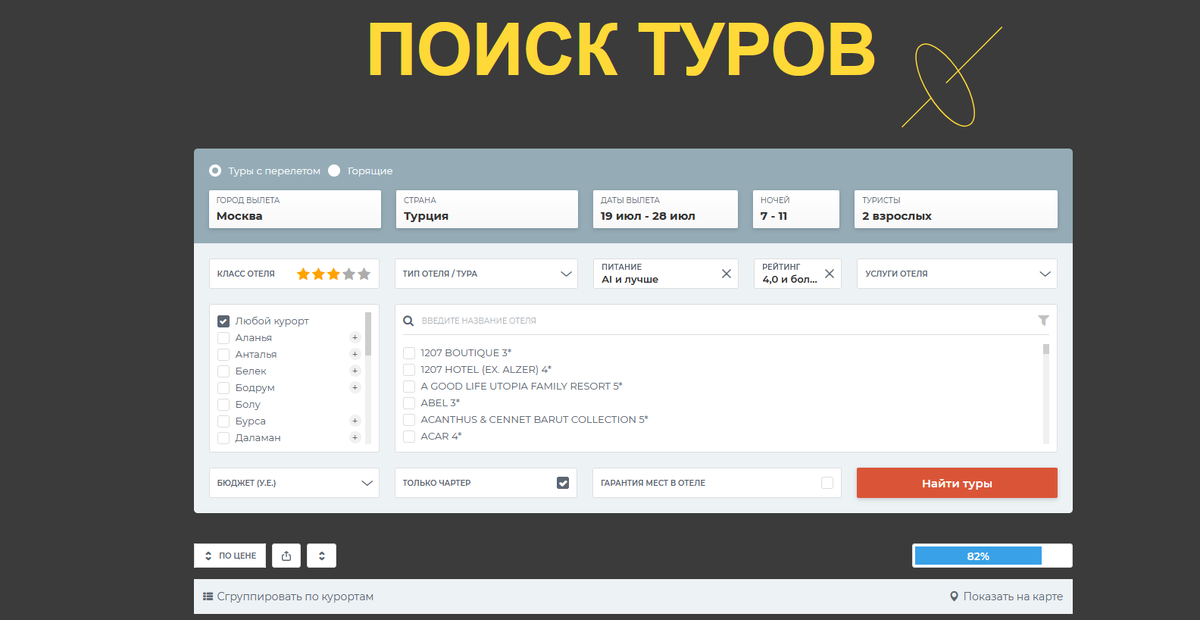
Task: Uncheck the Только чартер checkbox
Action: pyautogui.click(x=563, y=482)
